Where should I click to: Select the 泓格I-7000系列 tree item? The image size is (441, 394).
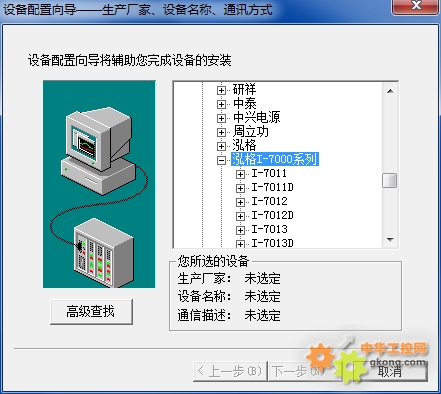click(x=275, y=159)
